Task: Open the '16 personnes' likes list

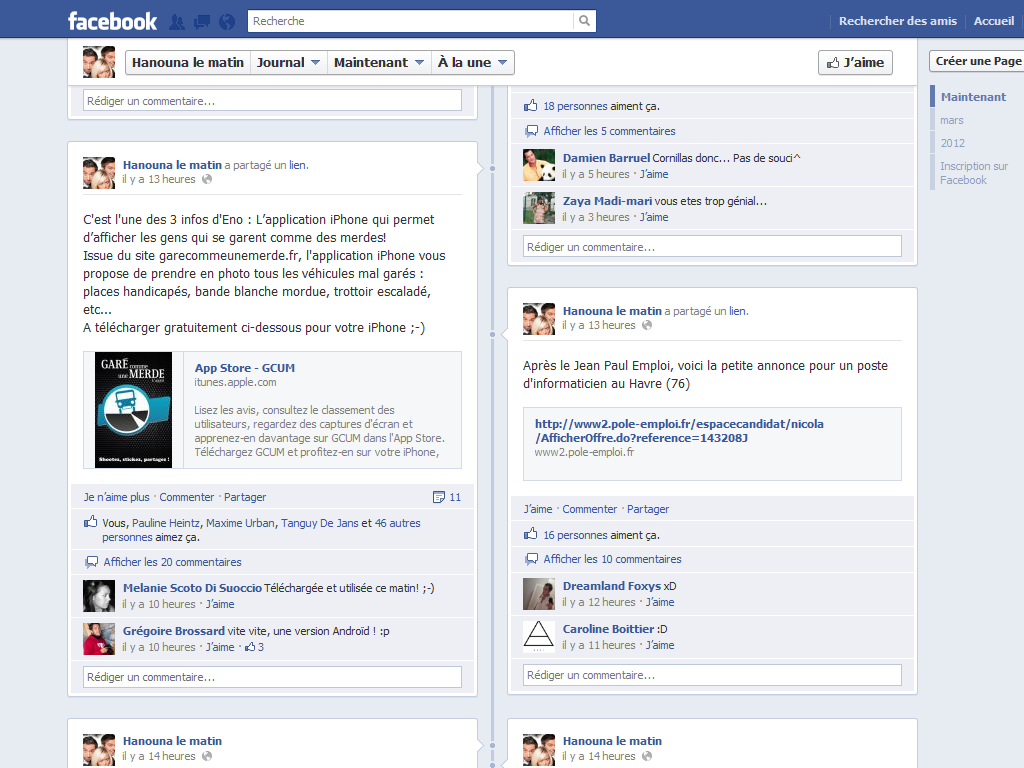Action: coord(575,535)
